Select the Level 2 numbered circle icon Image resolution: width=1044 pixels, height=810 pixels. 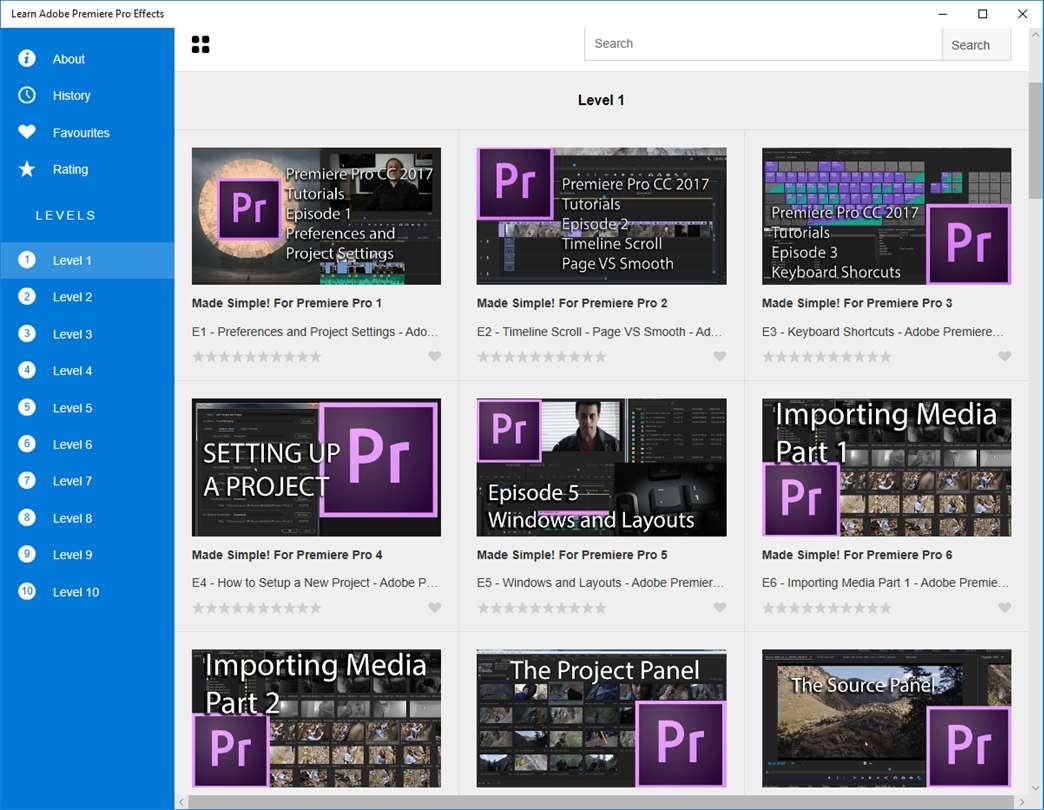[27, 297]
